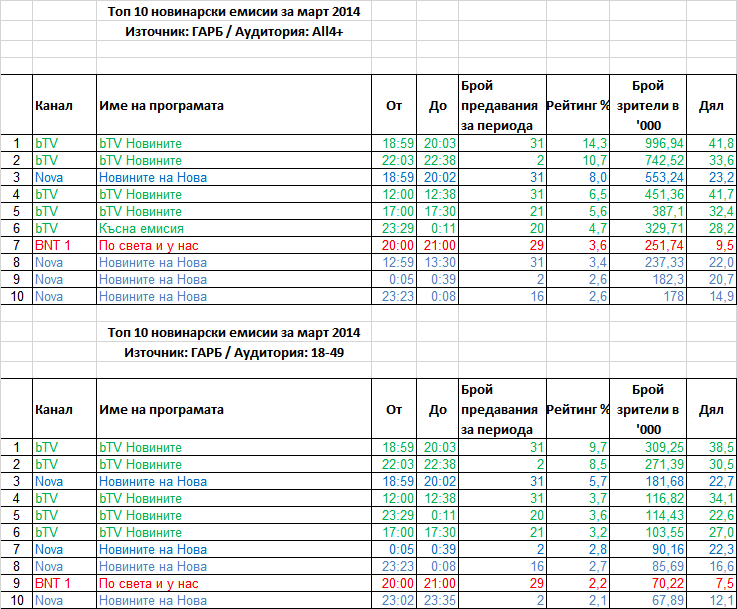Screen dimensions: 737x609
Task: Select rating cell 5,7
Action: 598,481
